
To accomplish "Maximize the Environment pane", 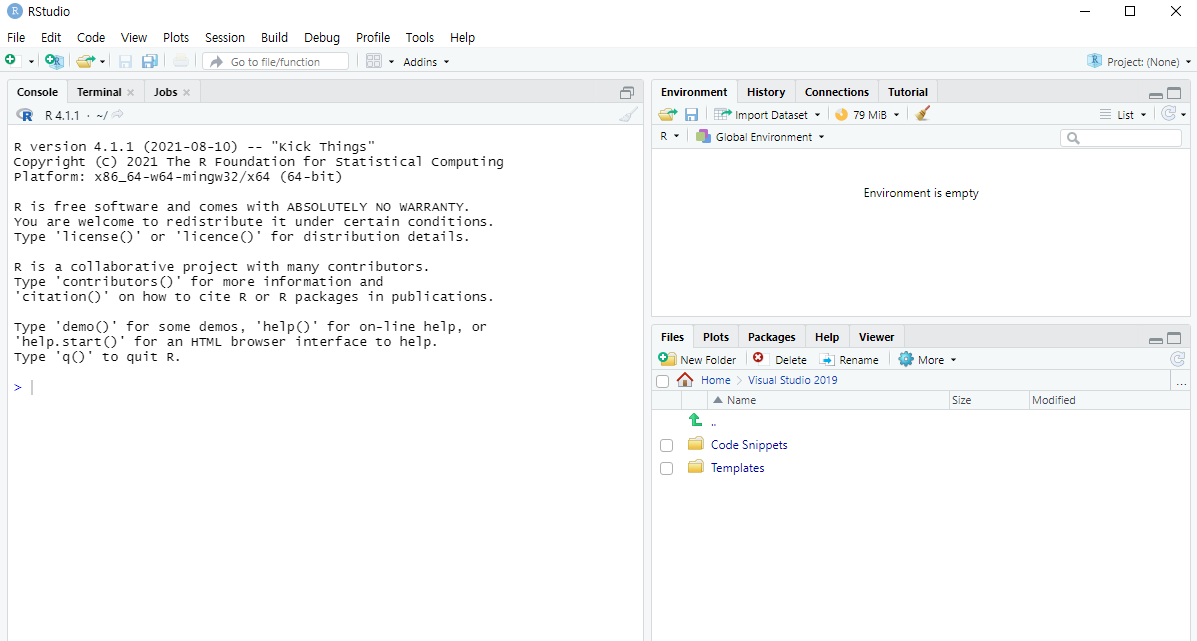I will click(1174, 94).
